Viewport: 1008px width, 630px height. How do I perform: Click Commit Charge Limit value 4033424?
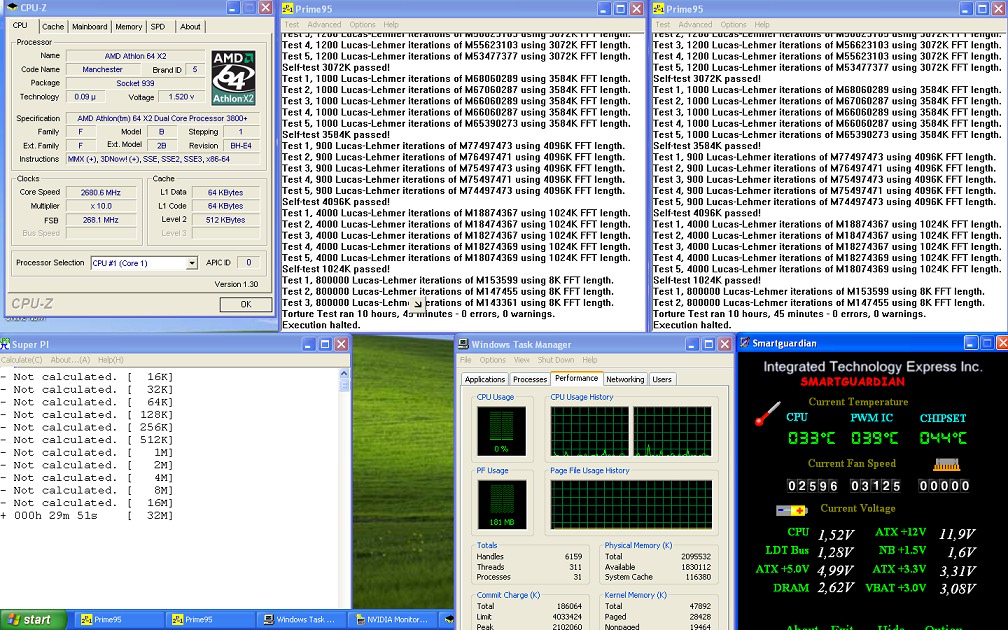[x=567, y=616]
